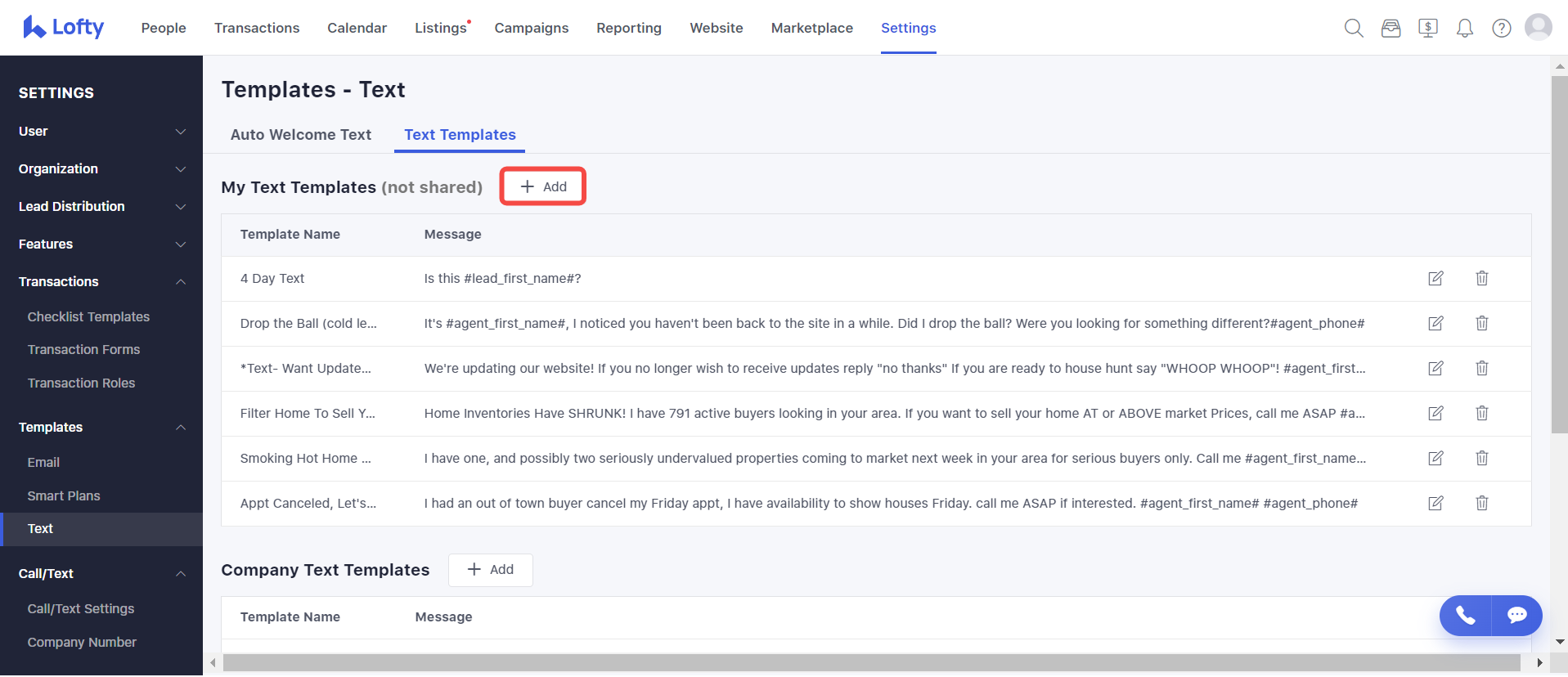1568x677 pixels.
Task: Select the Text Templates tab
Action: tap(460, 135)
